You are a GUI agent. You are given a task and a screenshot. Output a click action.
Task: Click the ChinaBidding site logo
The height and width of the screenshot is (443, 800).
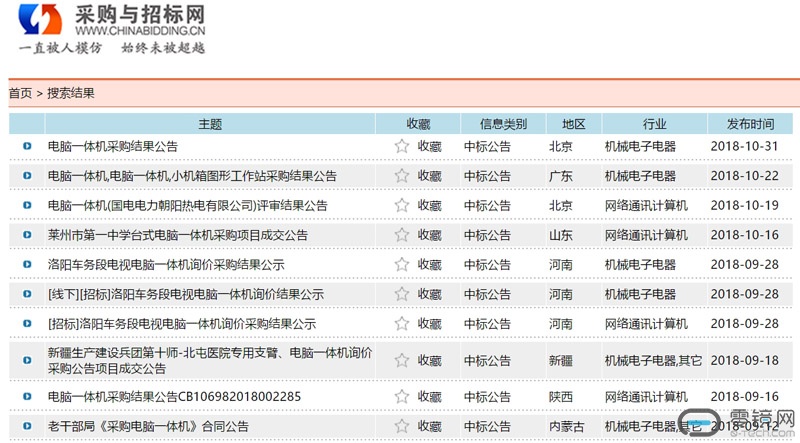click(x=112, y=28)
